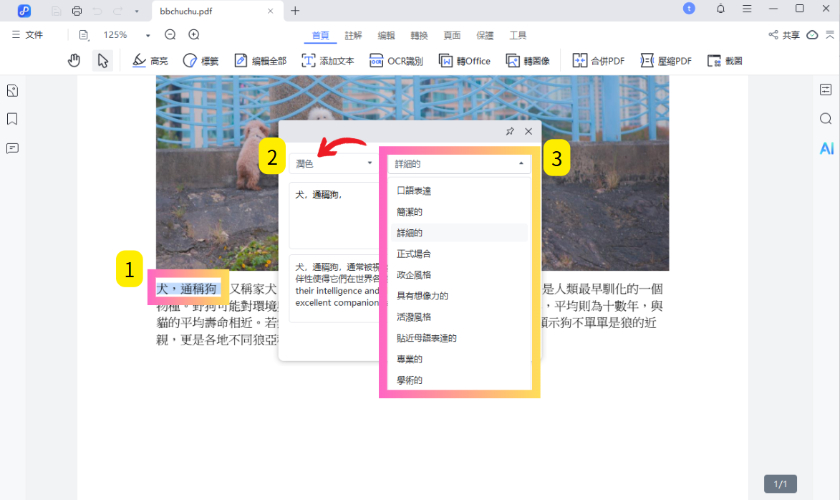Convert with 轉Office
The image size is (840, 500).
point(464,61)
